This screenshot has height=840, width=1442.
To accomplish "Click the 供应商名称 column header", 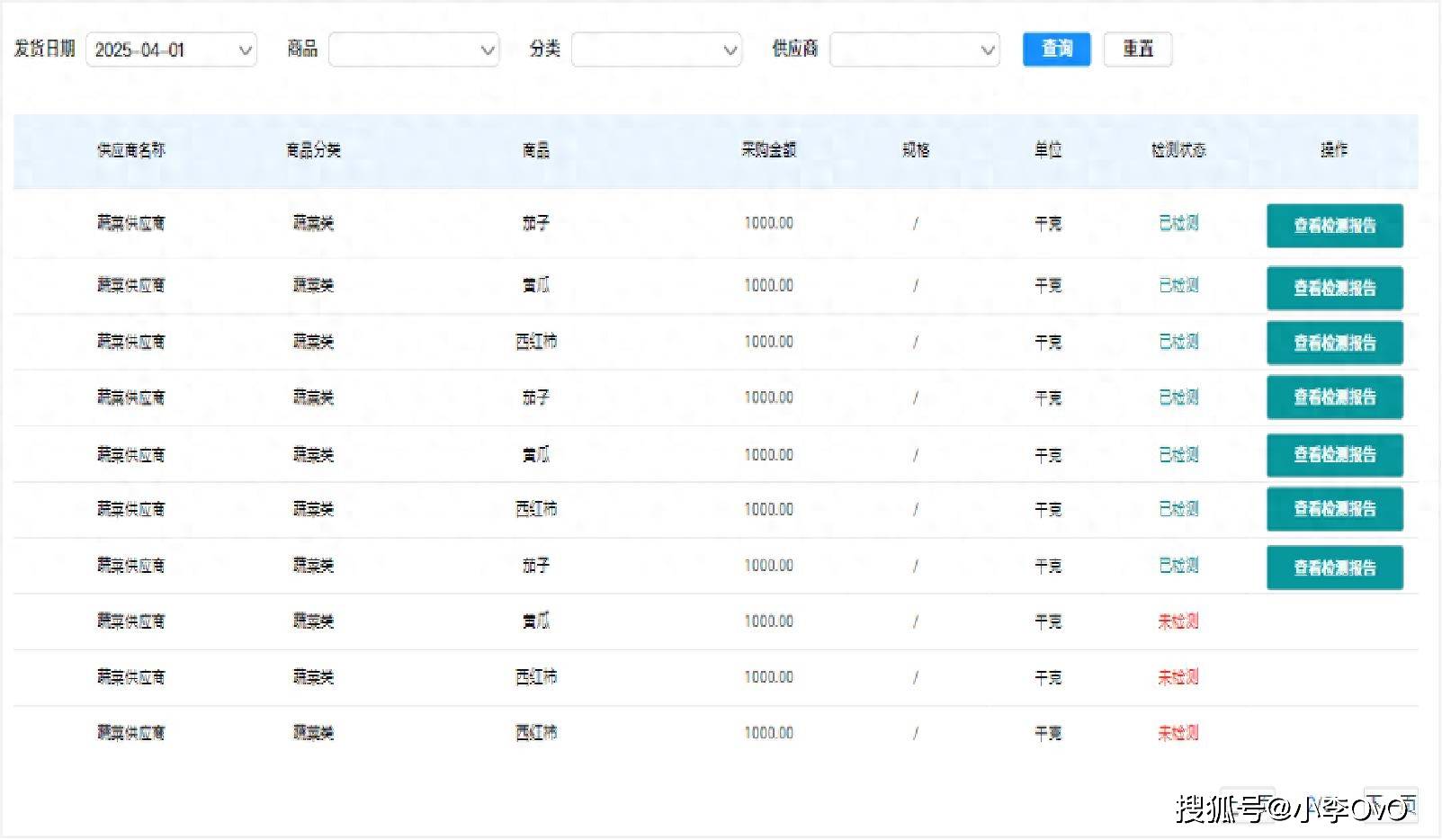I will click(x=131, y=150).
